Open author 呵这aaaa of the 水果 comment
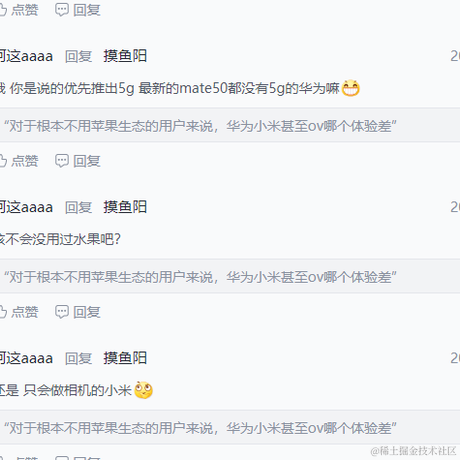 point(26,207)
